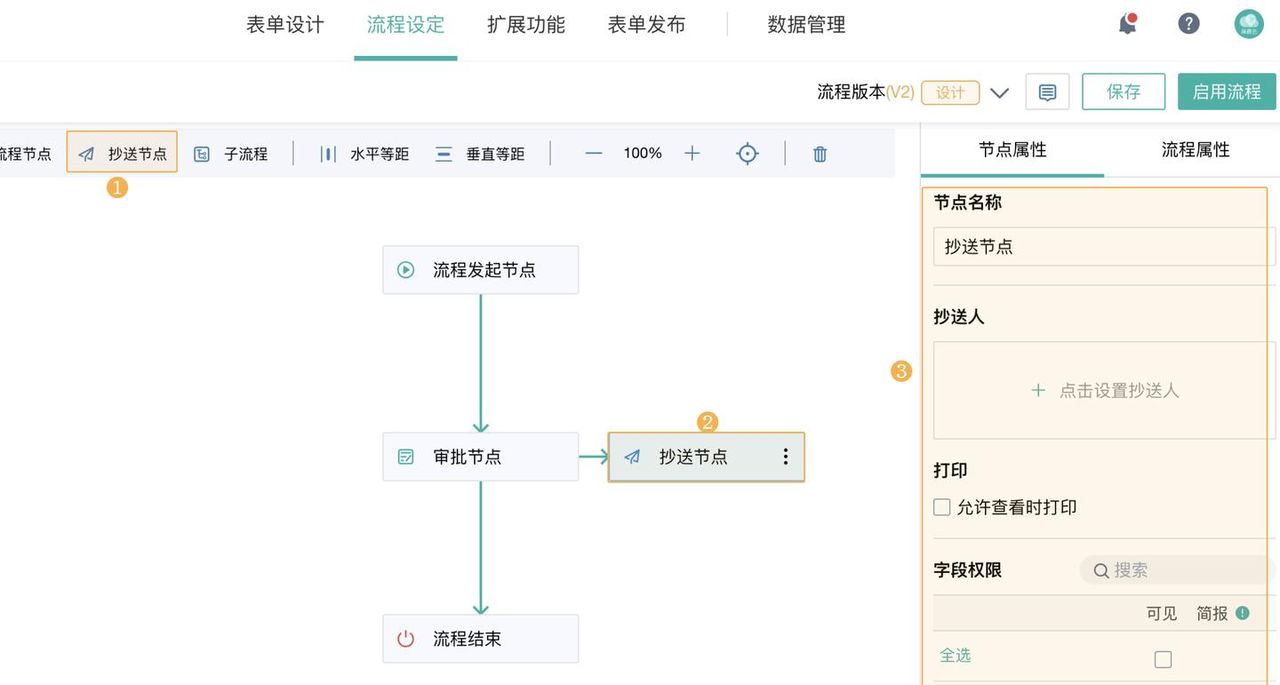Viewport: 1280px width, 685px height.
Task: Switch to 流程设定 tab
Action: (405, 25)
